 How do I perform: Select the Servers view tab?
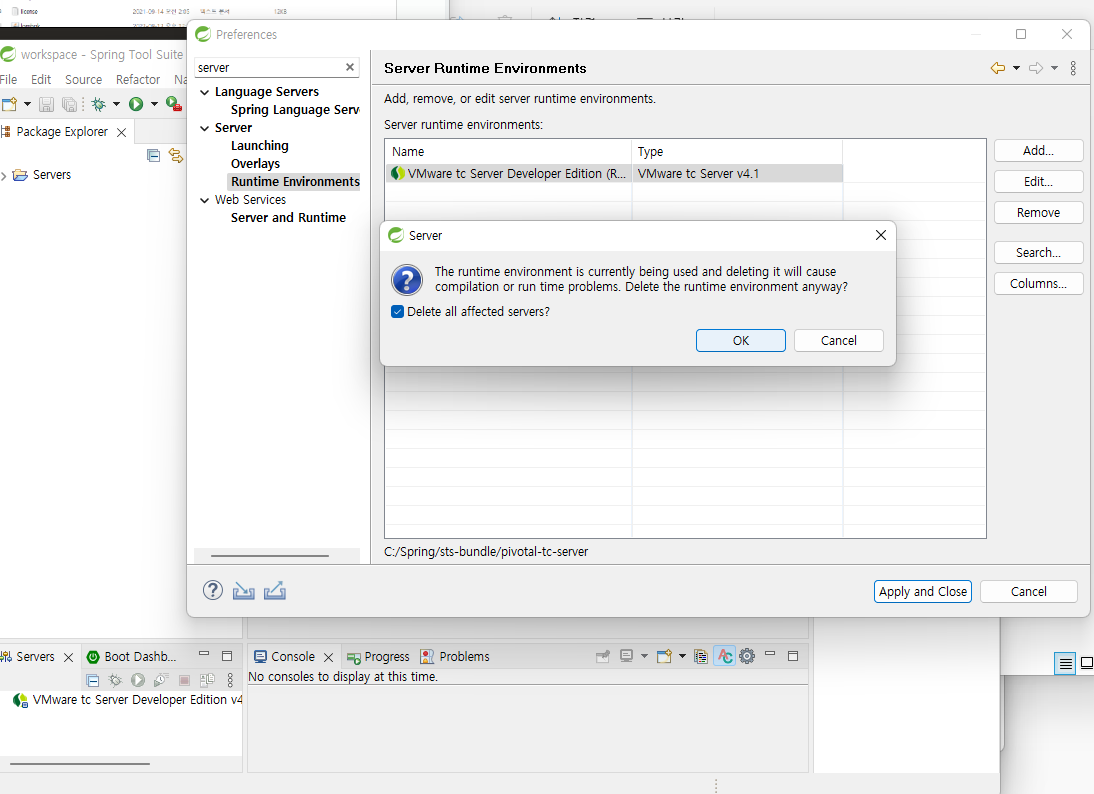[35, 657]
